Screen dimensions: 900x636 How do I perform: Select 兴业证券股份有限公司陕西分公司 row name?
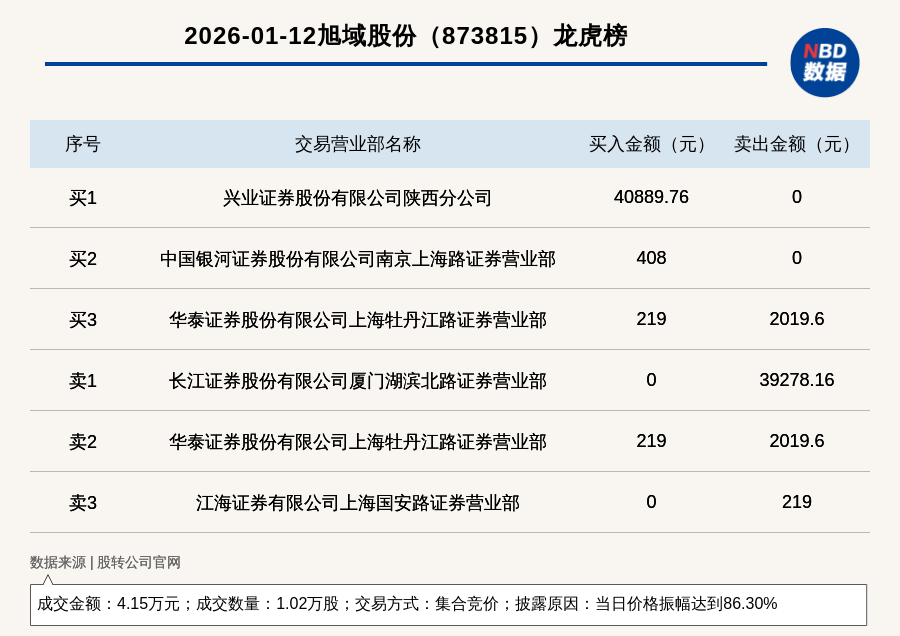click(357, 198)
